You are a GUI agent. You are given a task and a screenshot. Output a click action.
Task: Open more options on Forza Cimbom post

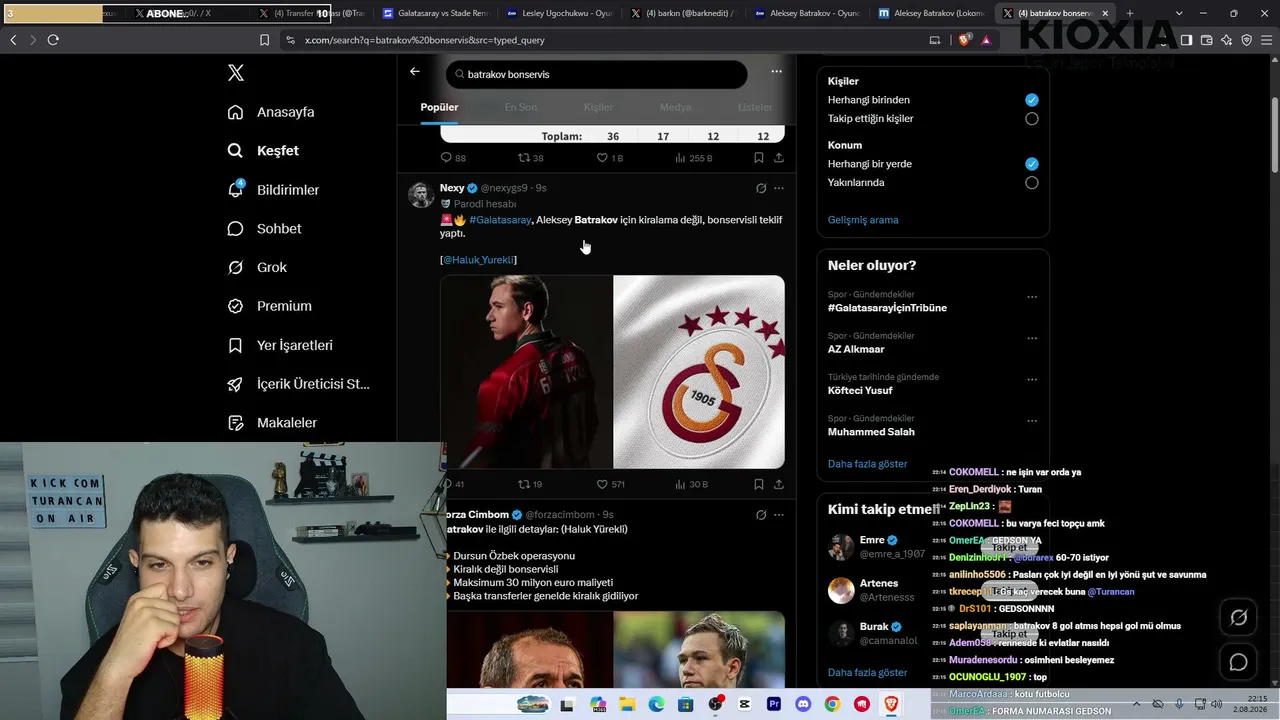coord(779,515)
